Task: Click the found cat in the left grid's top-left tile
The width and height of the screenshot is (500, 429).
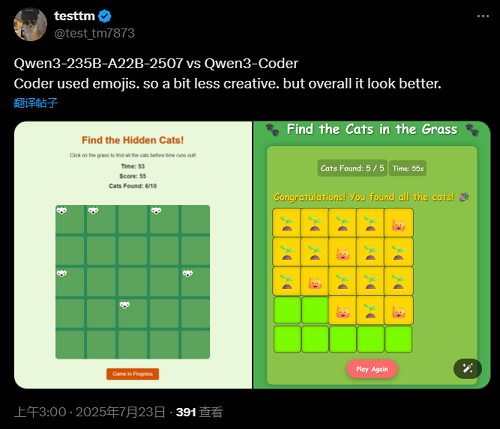Action: click(62, 211)
